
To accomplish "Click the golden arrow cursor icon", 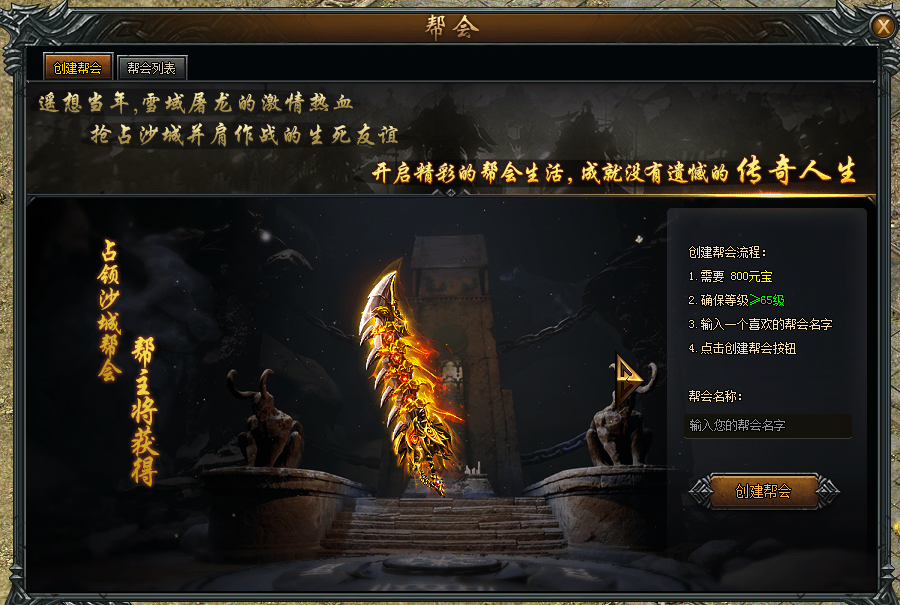I will pyautogui.click(x=627, y=379).
